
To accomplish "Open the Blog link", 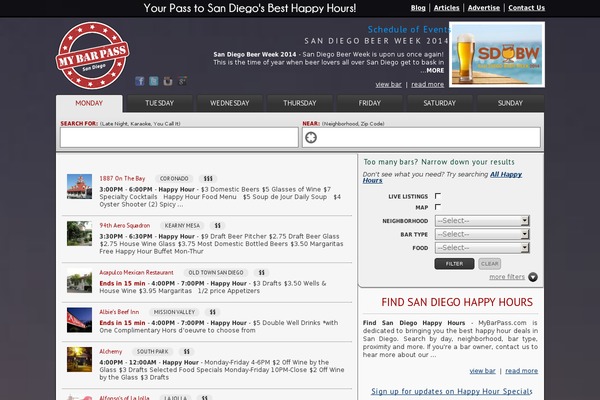I will click(418, 8).
